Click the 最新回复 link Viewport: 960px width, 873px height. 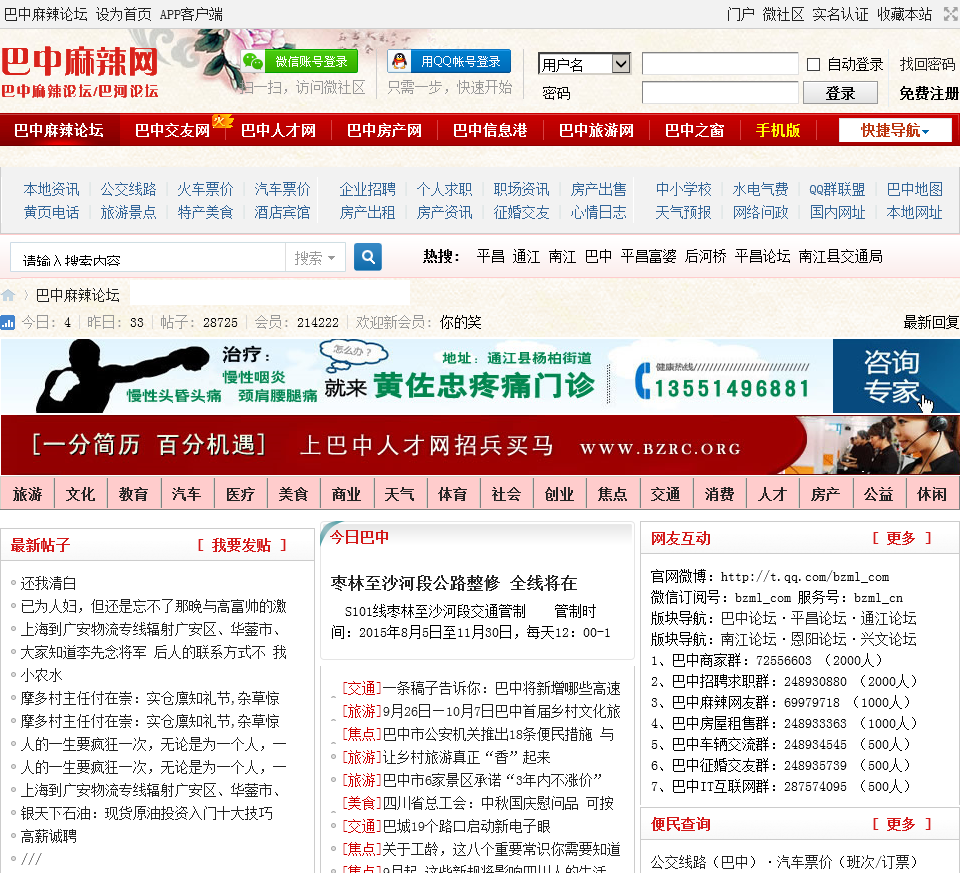click(931, 323)
